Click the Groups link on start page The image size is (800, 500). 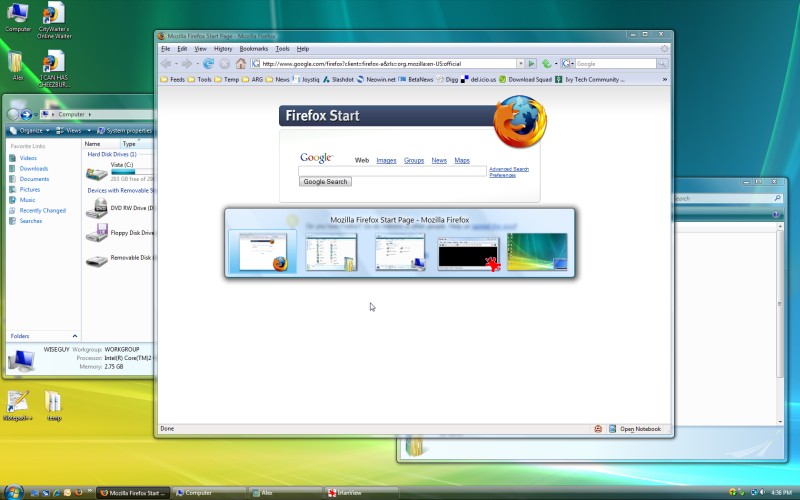414,160
